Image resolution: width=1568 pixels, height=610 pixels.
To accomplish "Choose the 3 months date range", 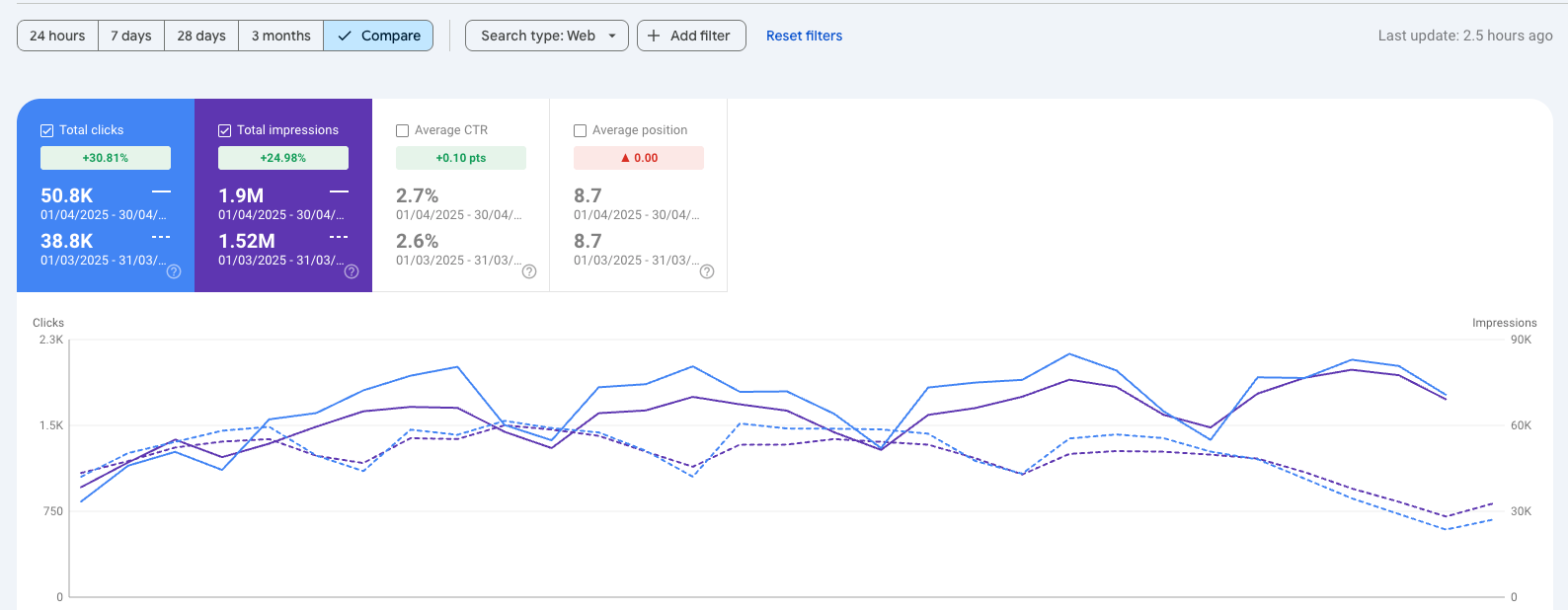I will pyautogui.click(x=280, y=36).
